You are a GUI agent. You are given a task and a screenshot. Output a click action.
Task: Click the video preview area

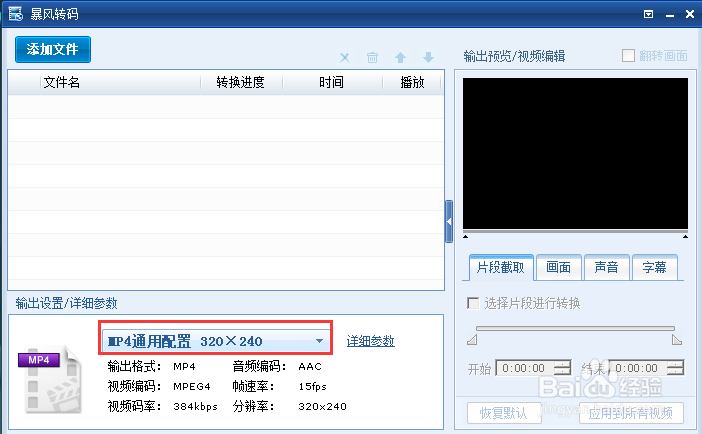point(575,154)
